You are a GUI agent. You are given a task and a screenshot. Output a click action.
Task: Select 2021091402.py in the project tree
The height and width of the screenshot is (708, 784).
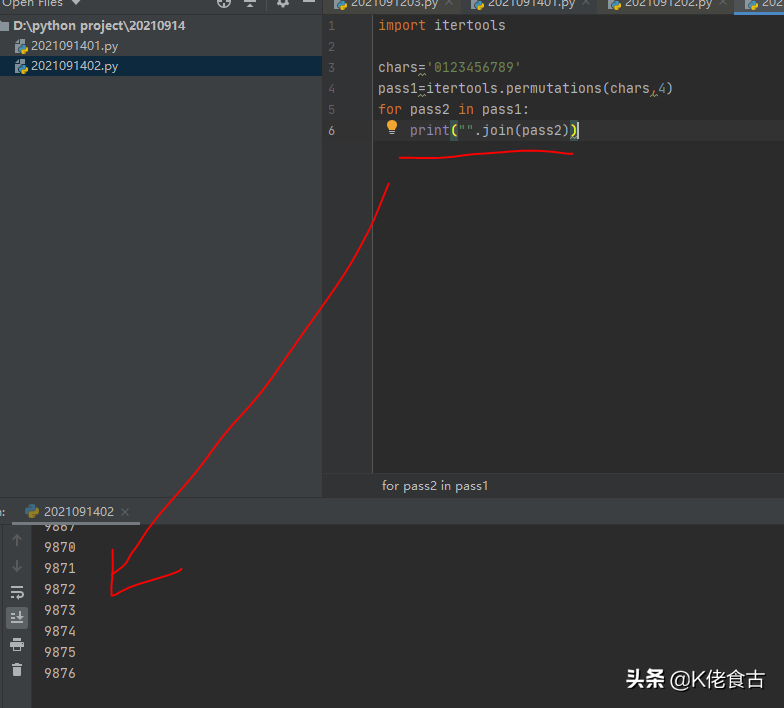[74, 66]
